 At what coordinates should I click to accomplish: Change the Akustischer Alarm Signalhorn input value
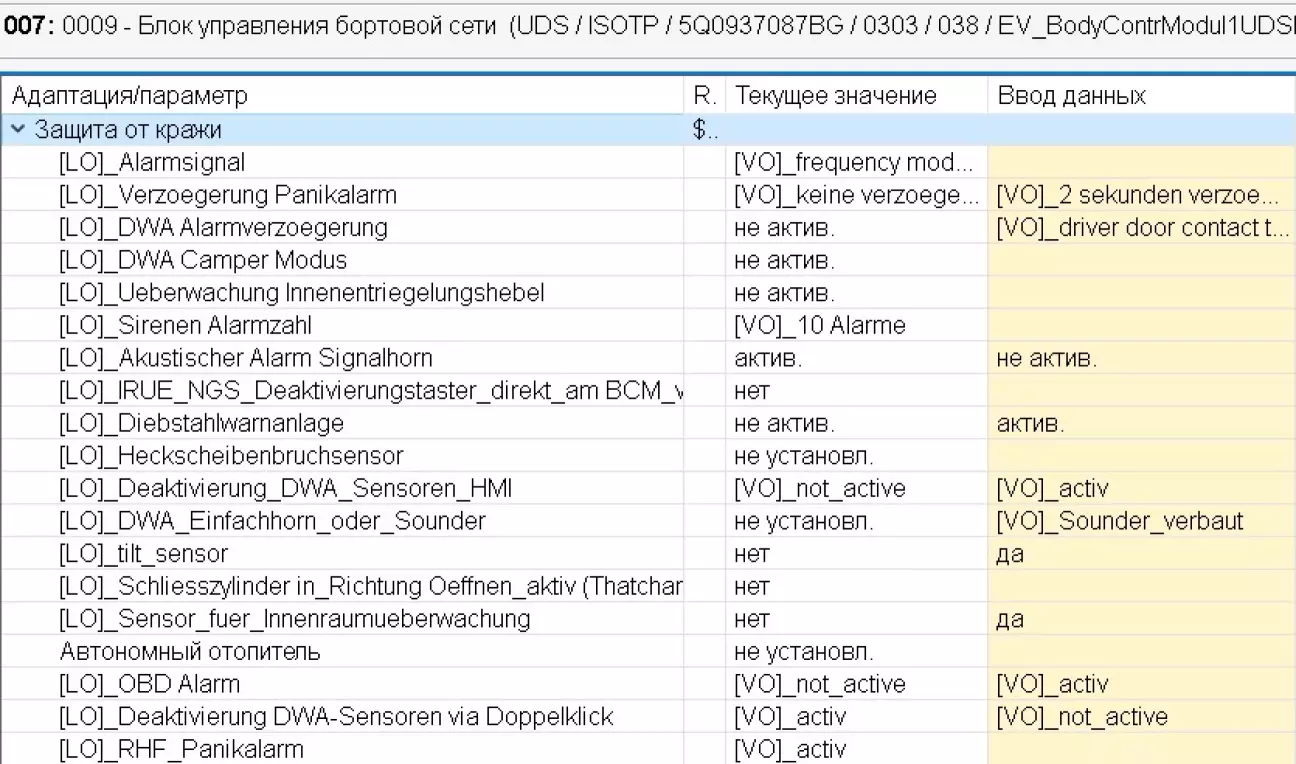click(1140, 358)
